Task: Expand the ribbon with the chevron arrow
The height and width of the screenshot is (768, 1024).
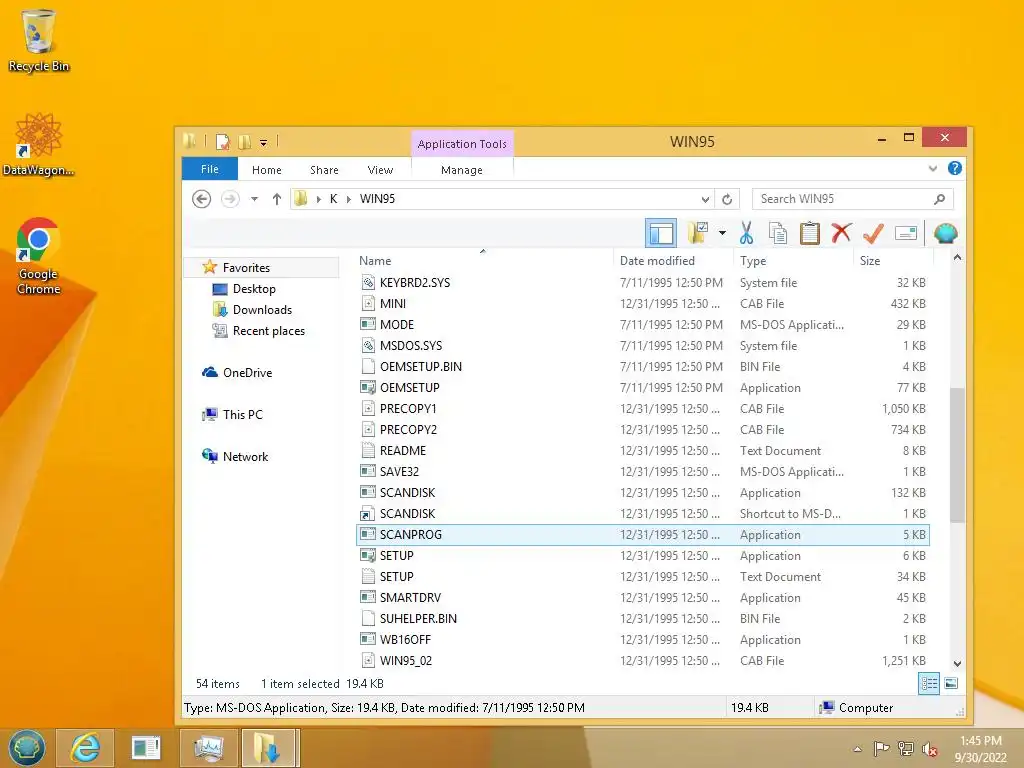Action: [933, 168]
